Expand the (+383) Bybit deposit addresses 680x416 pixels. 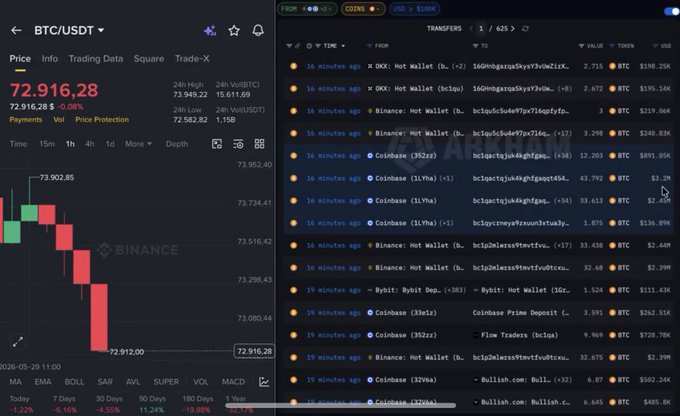[455, 290]
